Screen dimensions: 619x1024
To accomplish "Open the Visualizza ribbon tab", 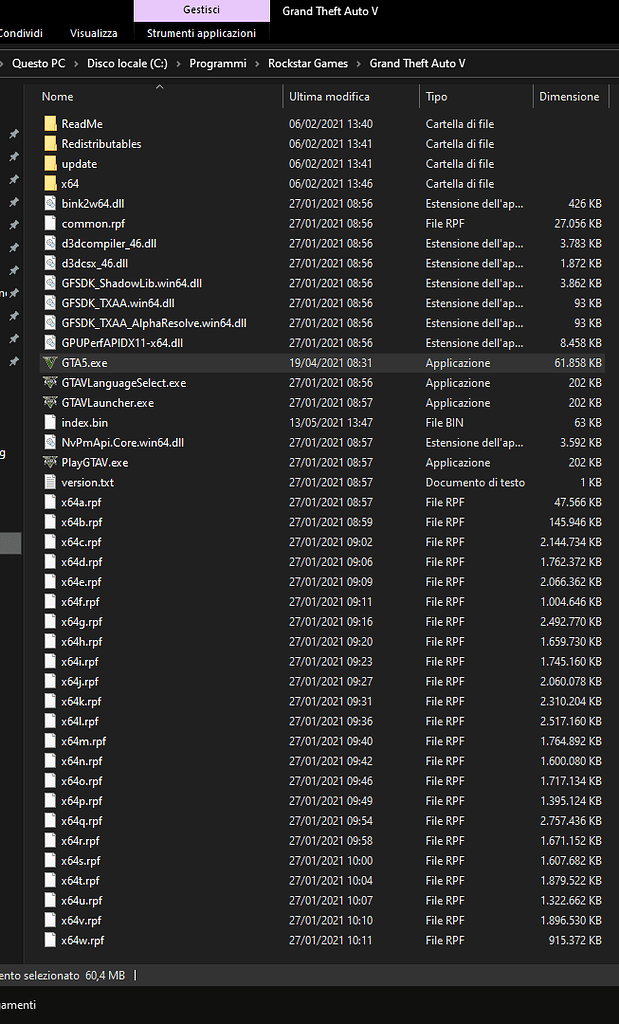I will tap(93, 33).
